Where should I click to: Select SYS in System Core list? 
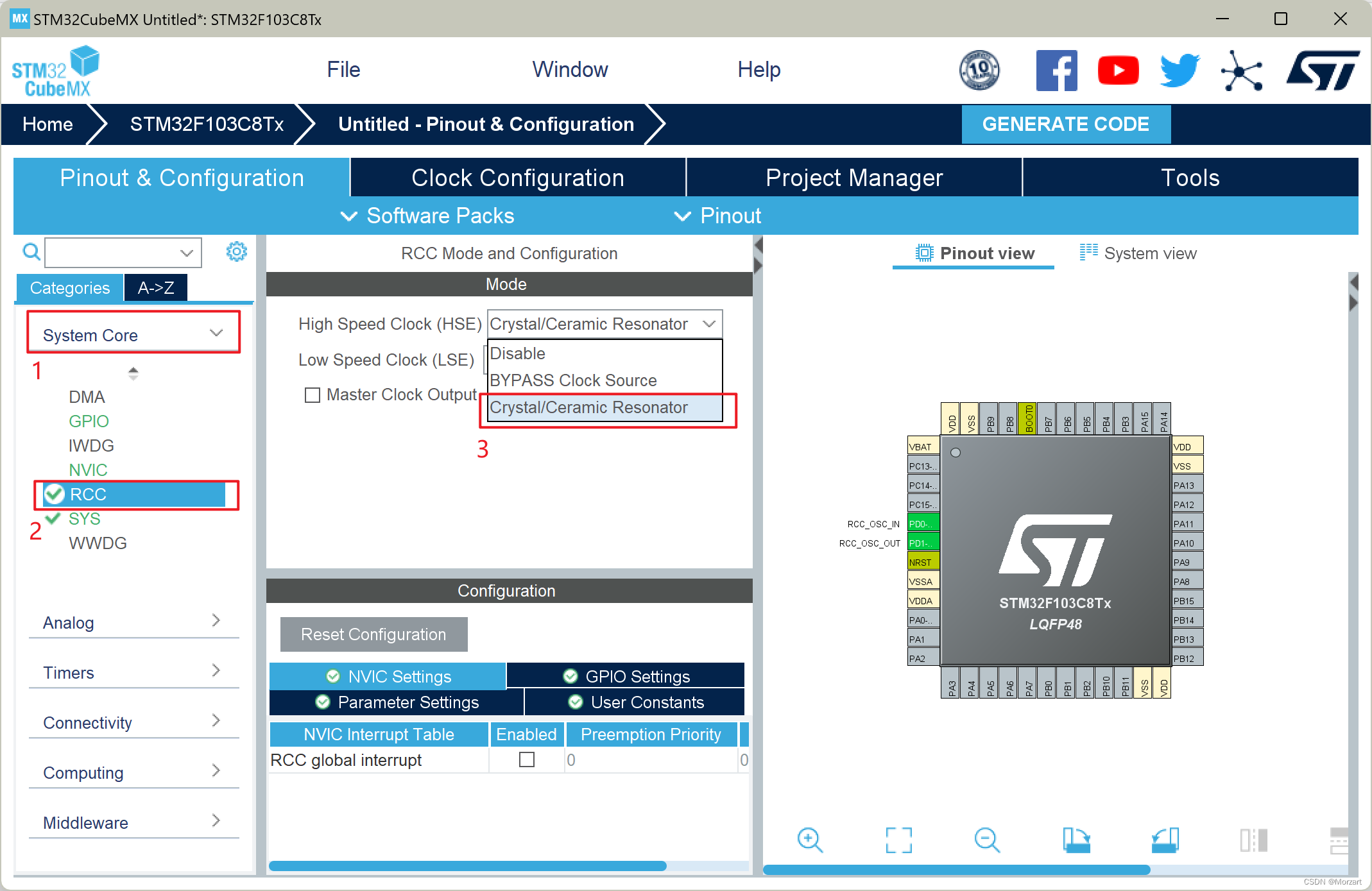pos(85,519)
